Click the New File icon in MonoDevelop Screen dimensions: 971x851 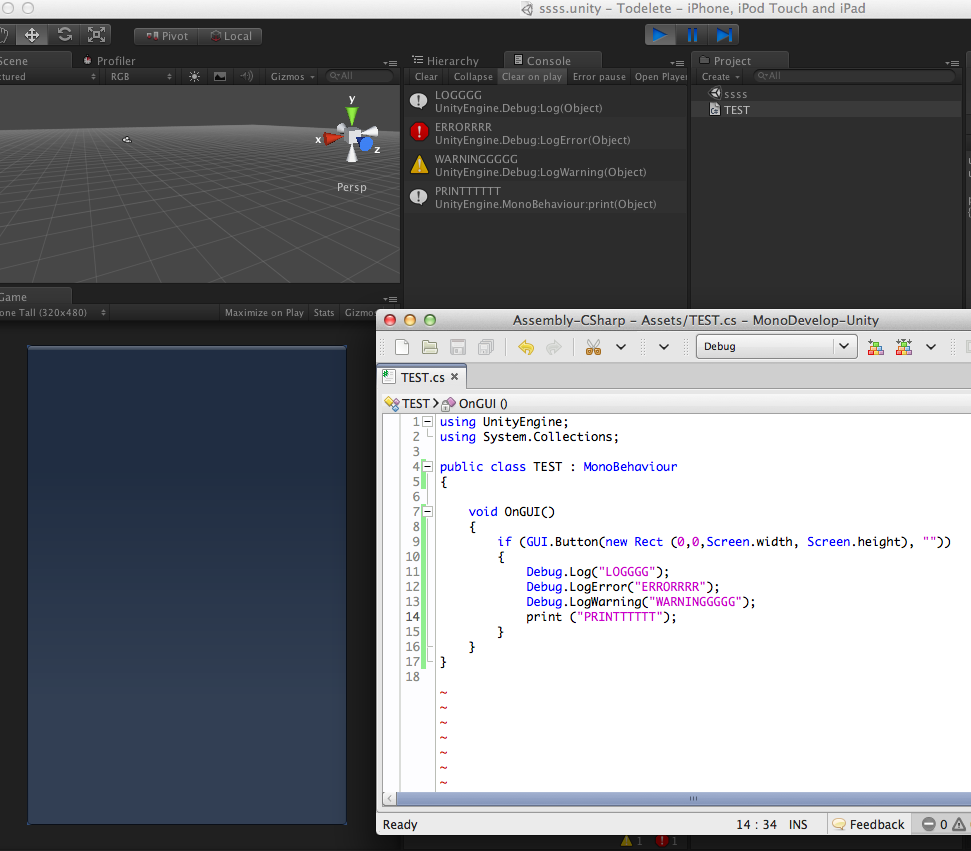[x=400, y=346]
